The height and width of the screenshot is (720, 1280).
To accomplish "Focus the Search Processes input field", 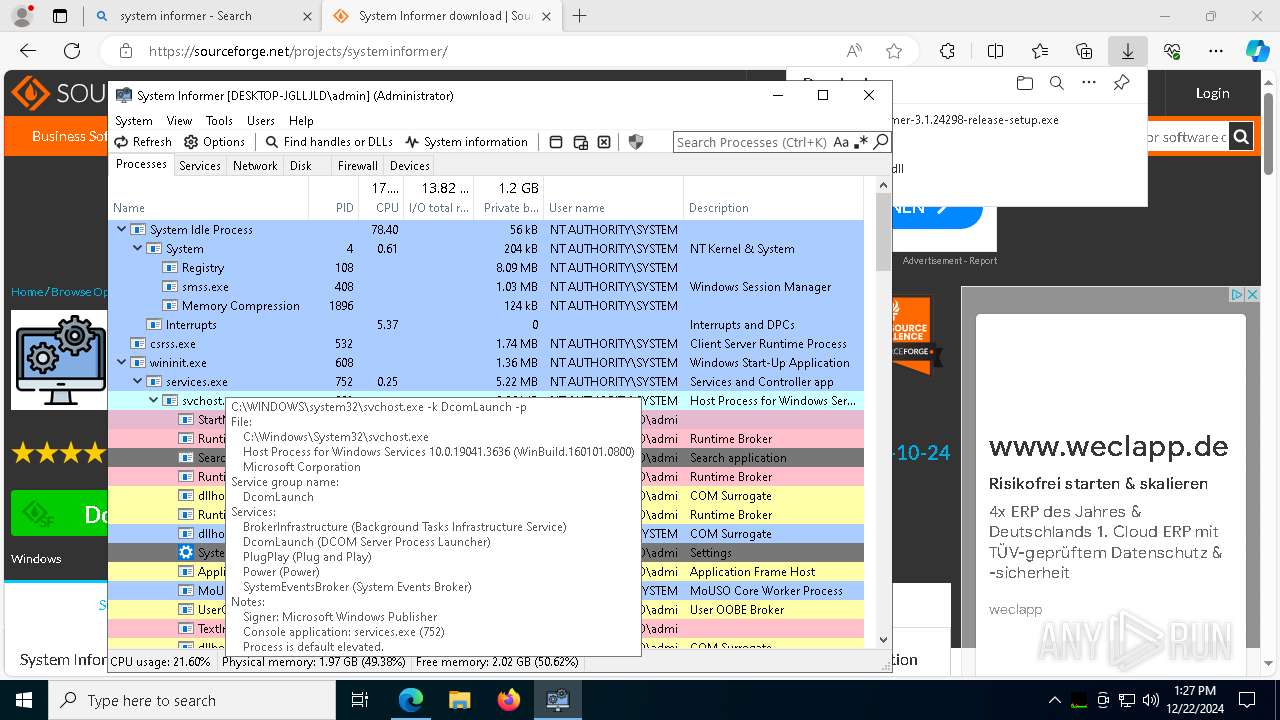I will (752, 142).
